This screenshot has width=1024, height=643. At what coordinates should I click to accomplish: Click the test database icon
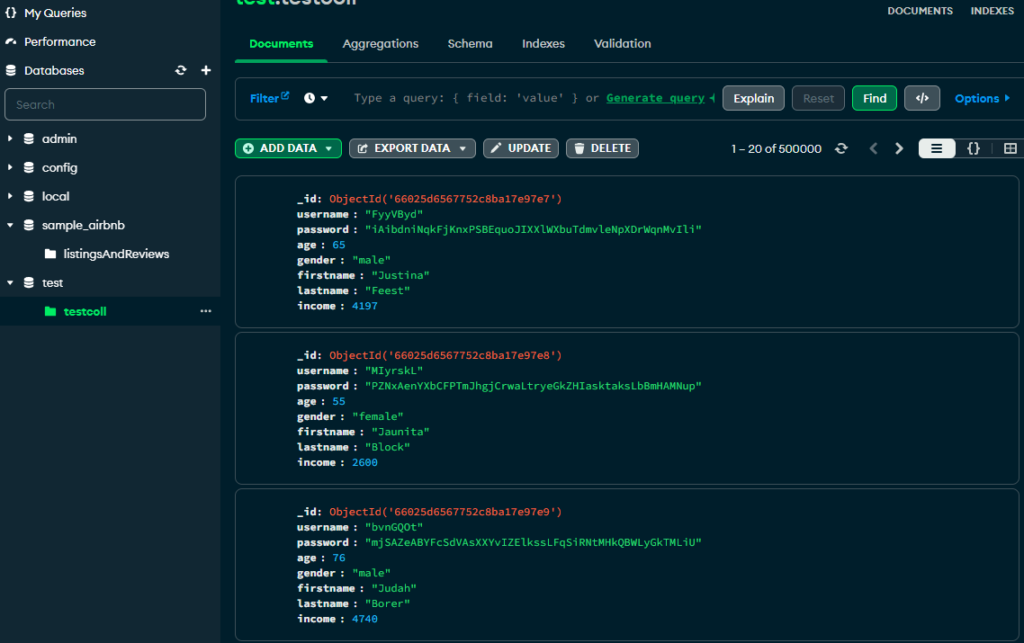click(x=29, y=282)
